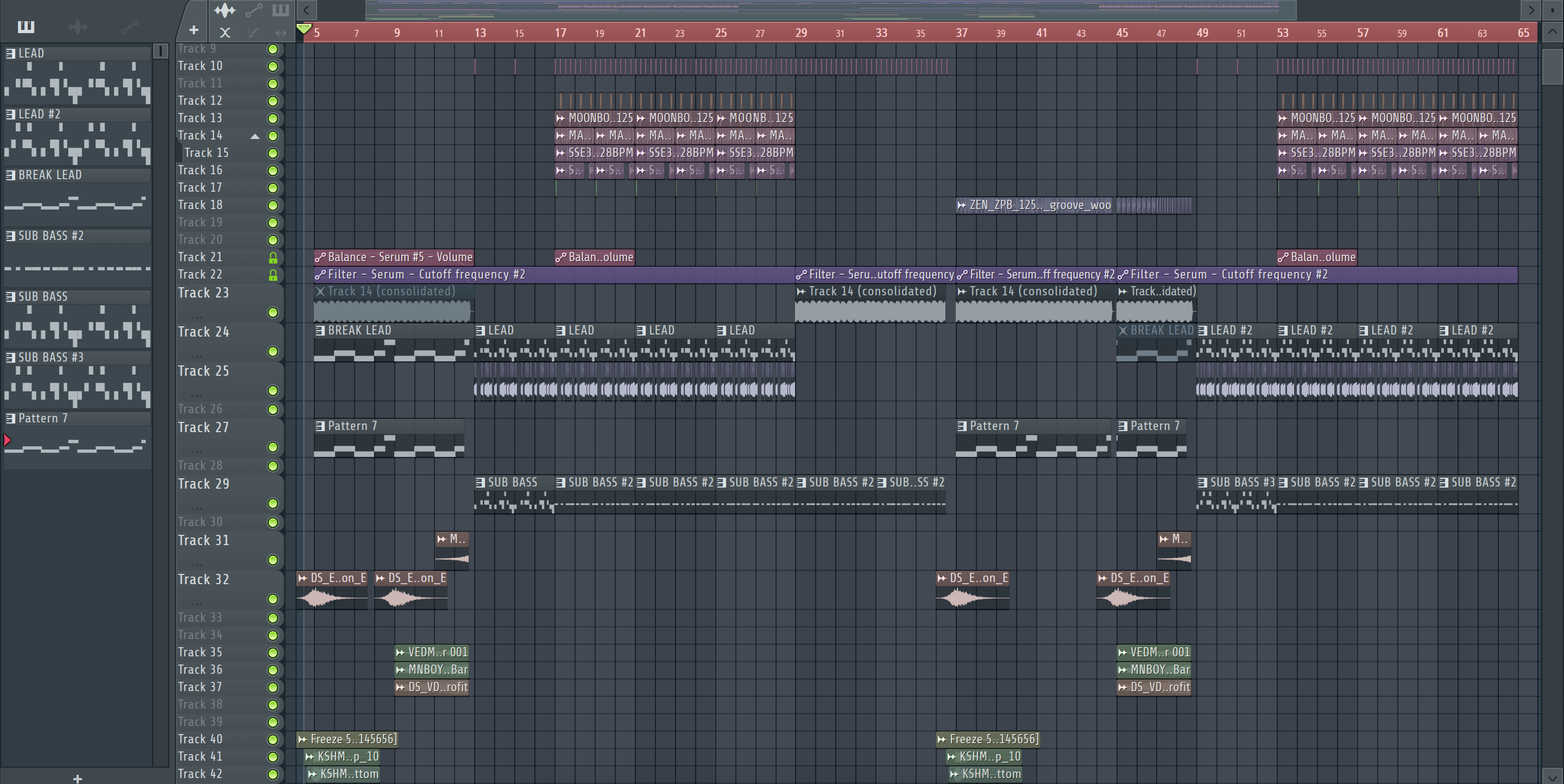This screenshot has height=784, width=1564.
Task: Focus pattern clips in the playlist toolbar
Action: 281,10
